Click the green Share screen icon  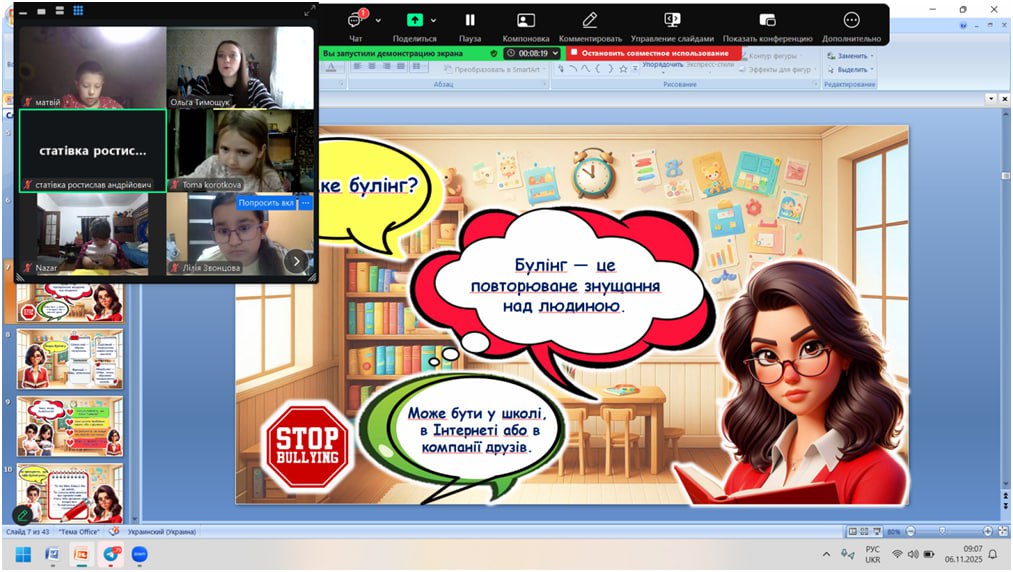414,20
